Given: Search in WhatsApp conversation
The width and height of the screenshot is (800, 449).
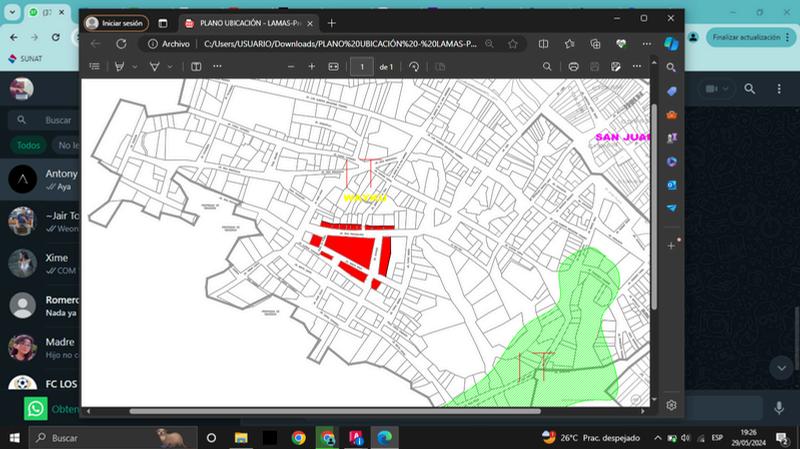Looking at the screenshot, I should [749, 89].
